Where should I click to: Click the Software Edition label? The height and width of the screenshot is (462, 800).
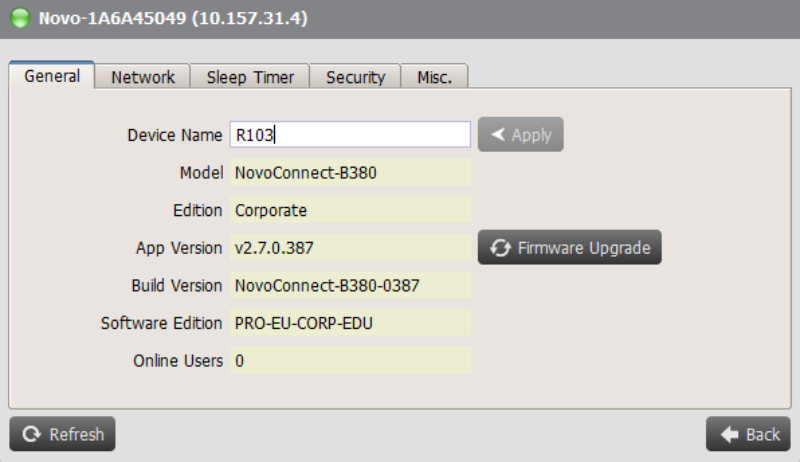coord(161,323)
